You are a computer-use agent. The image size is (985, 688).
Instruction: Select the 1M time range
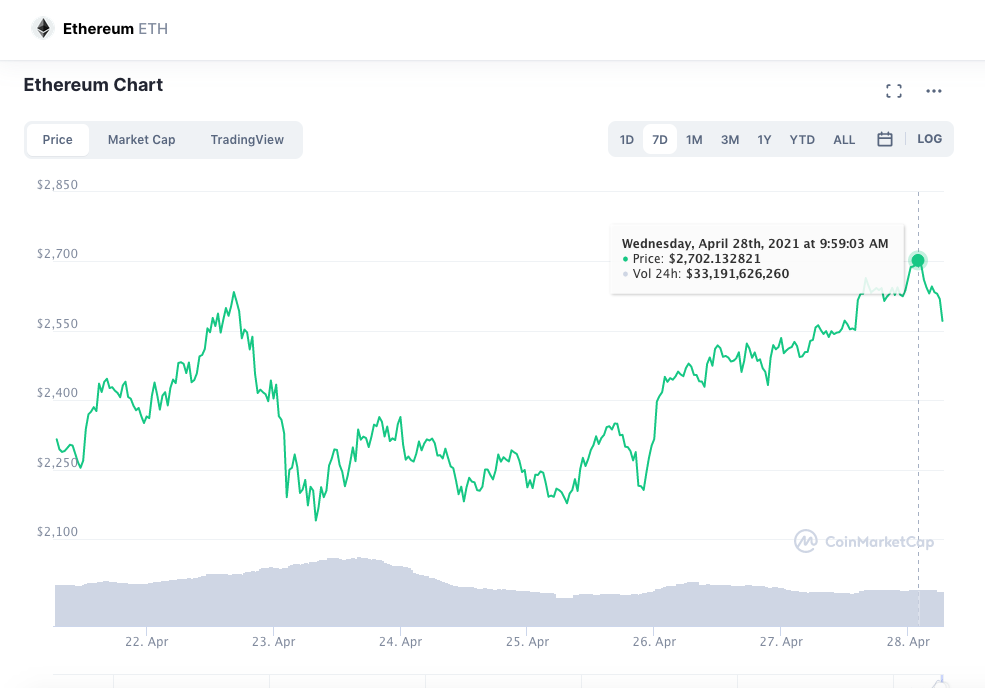click(694, 140)
